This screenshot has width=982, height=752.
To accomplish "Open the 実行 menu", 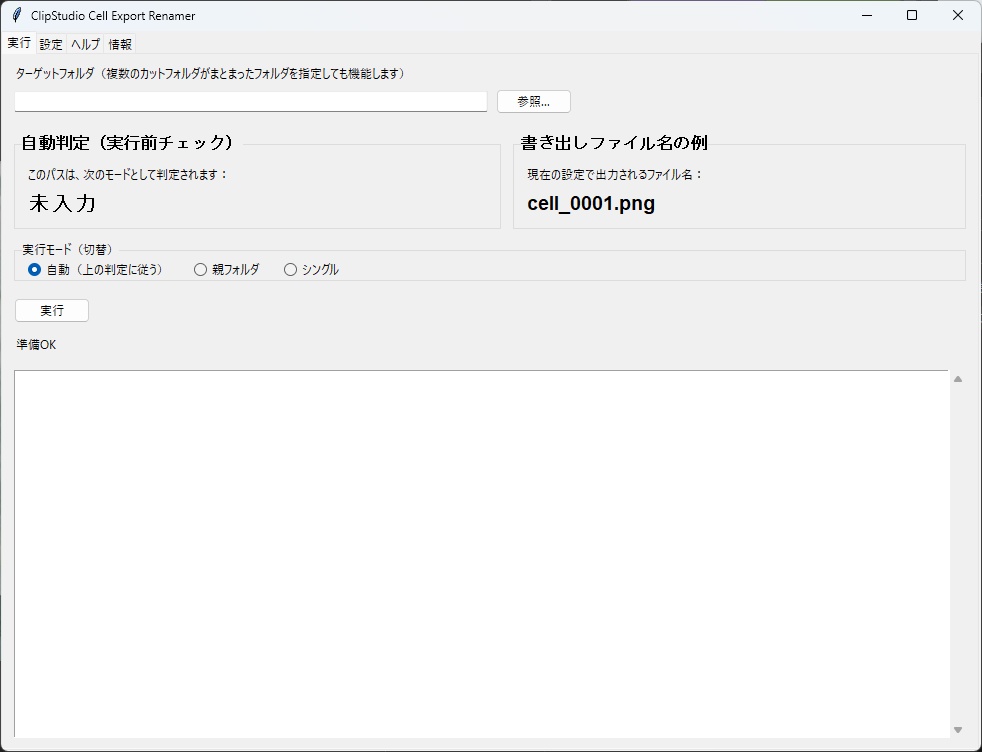I will pos(17,44).
